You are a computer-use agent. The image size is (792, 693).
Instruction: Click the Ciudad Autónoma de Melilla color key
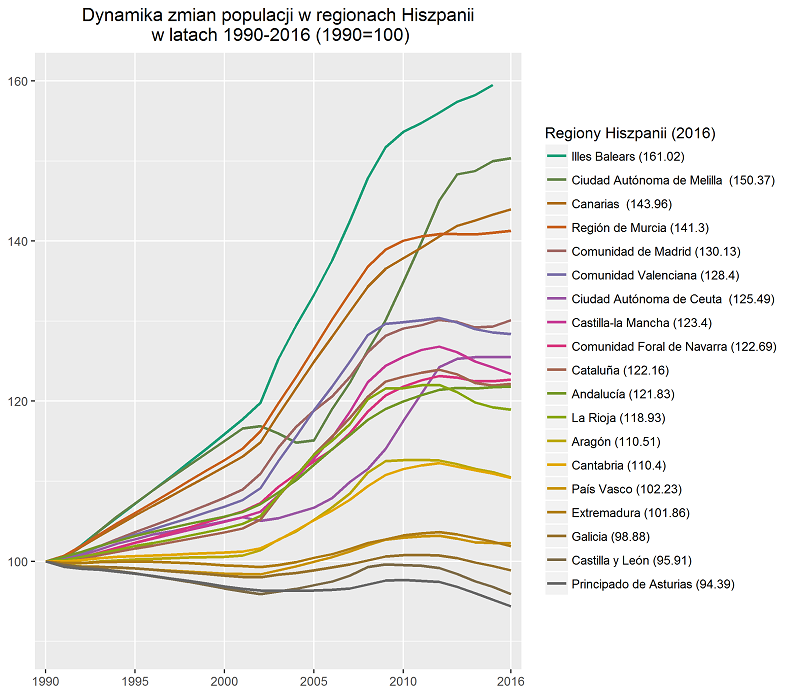(557, 180)
